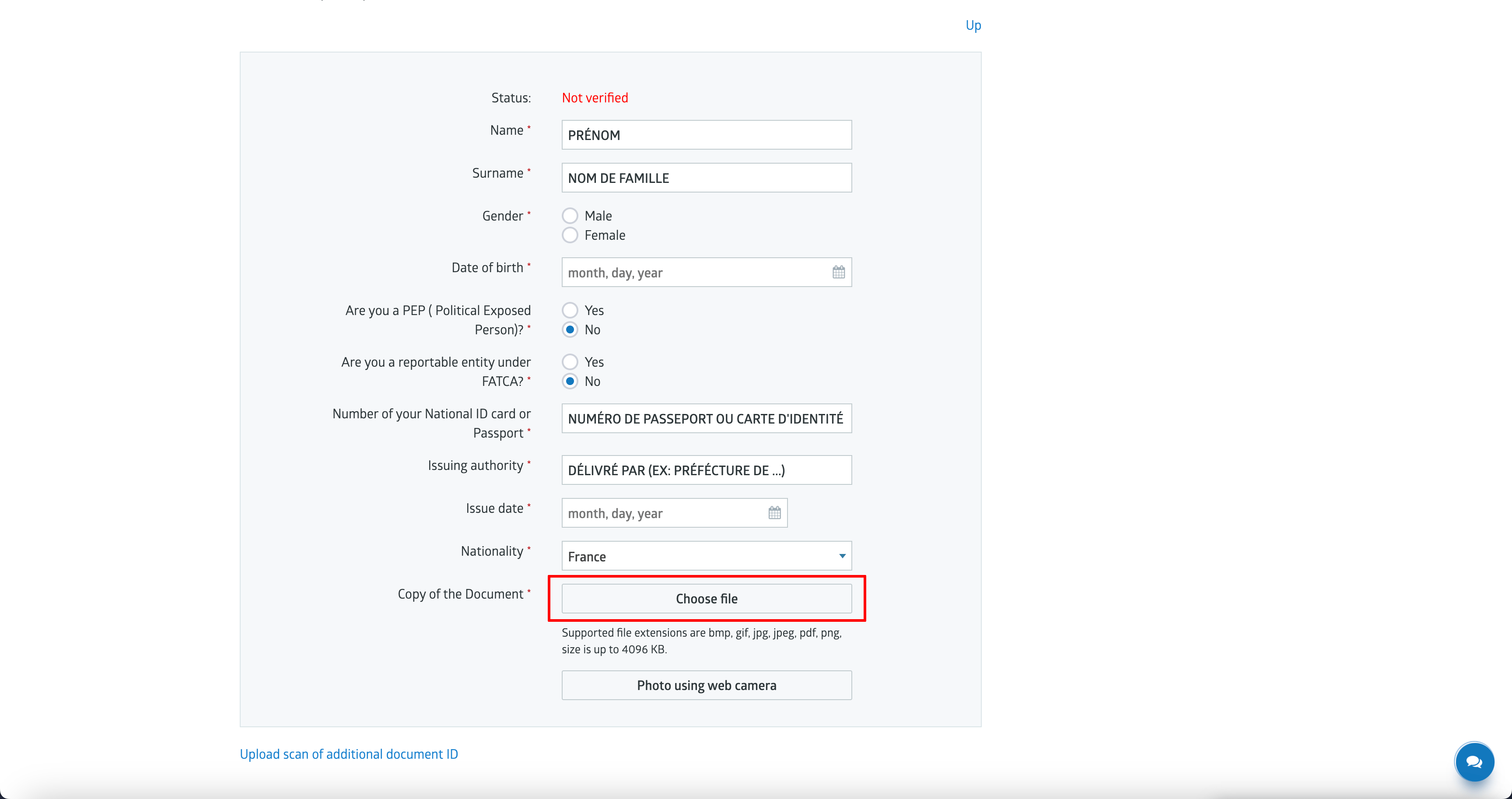
Task: Click the Not verified status text
Action: coord(595,98)
